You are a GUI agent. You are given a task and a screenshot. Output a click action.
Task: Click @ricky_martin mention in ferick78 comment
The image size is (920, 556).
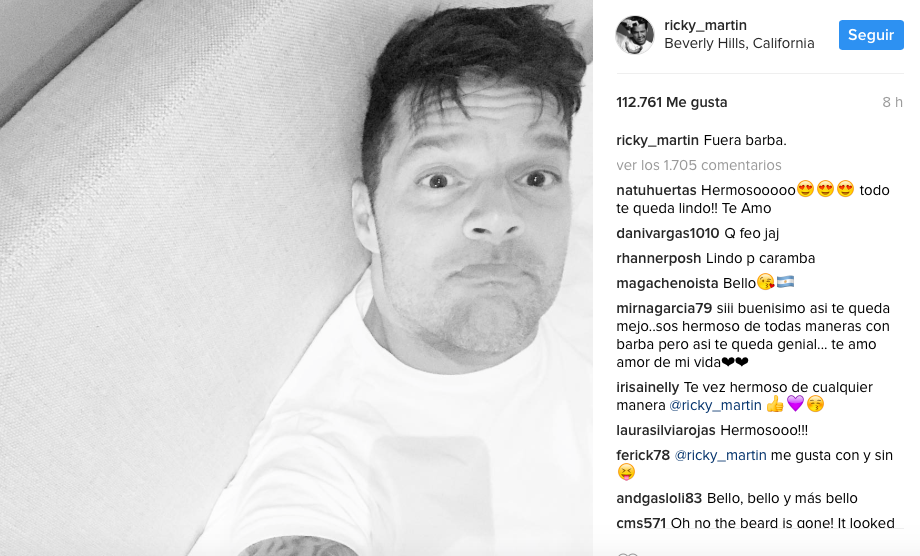[x=721, y=456]
